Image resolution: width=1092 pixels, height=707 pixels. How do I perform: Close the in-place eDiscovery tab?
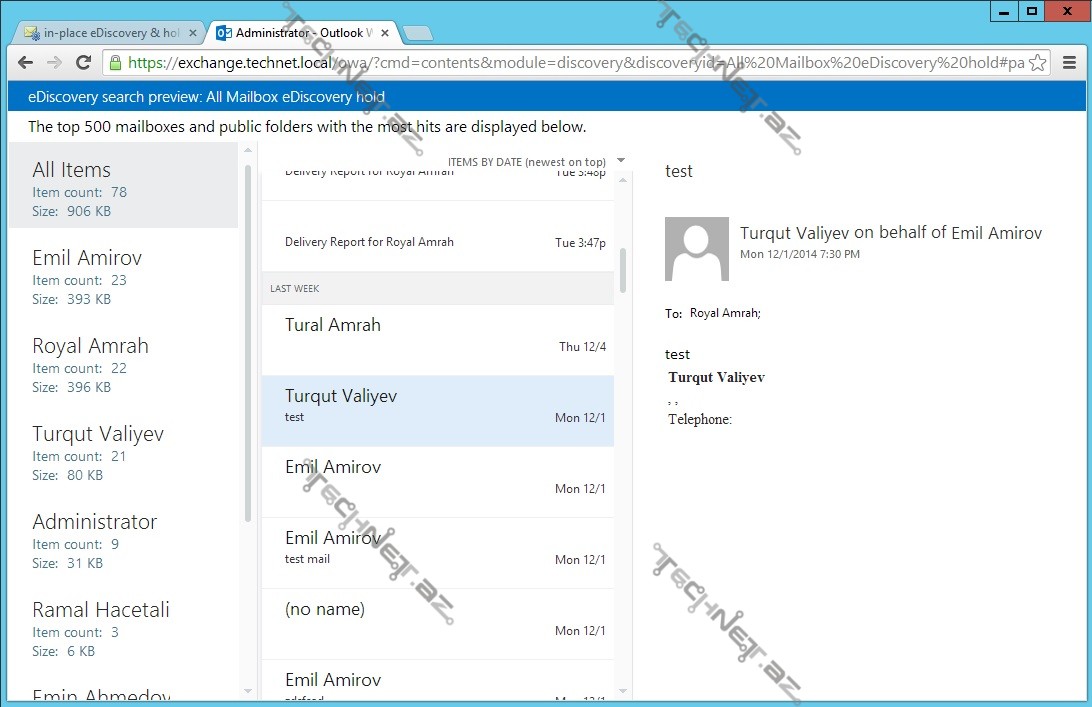[193, 33]
